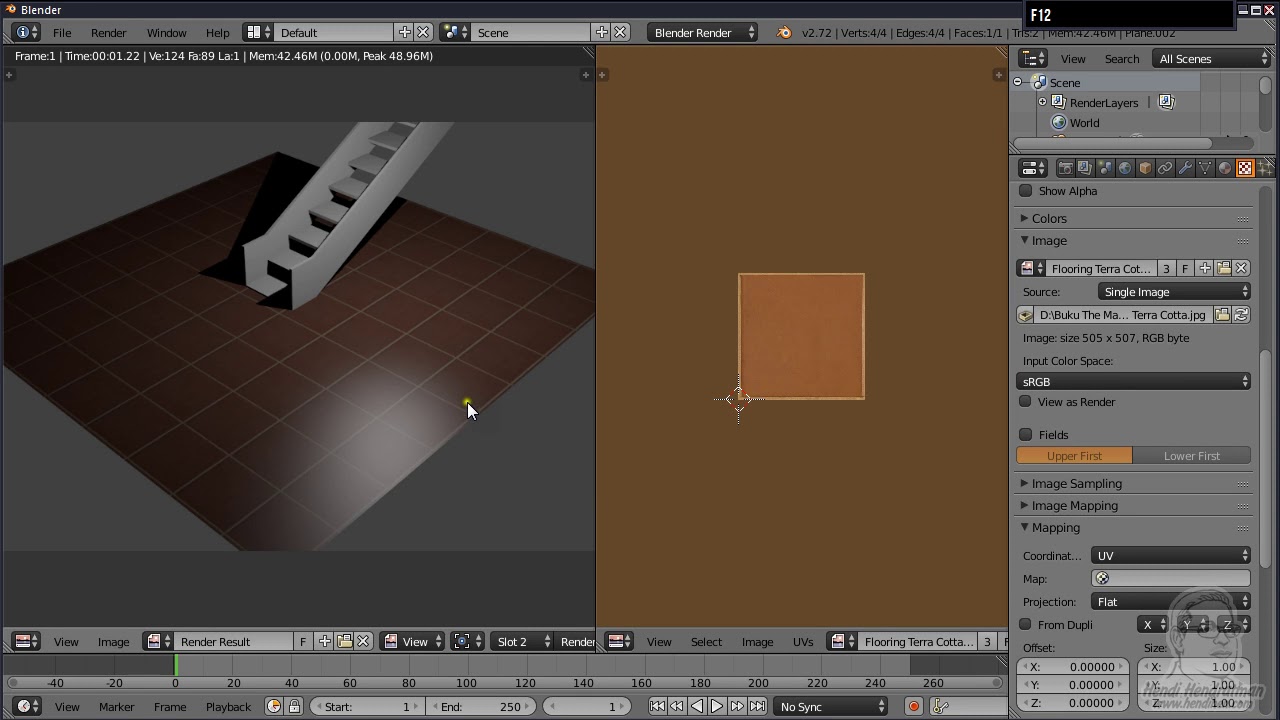Select Upper First field order
Viewport: 1280px width, 720px height.
(x=1074, y=456)
